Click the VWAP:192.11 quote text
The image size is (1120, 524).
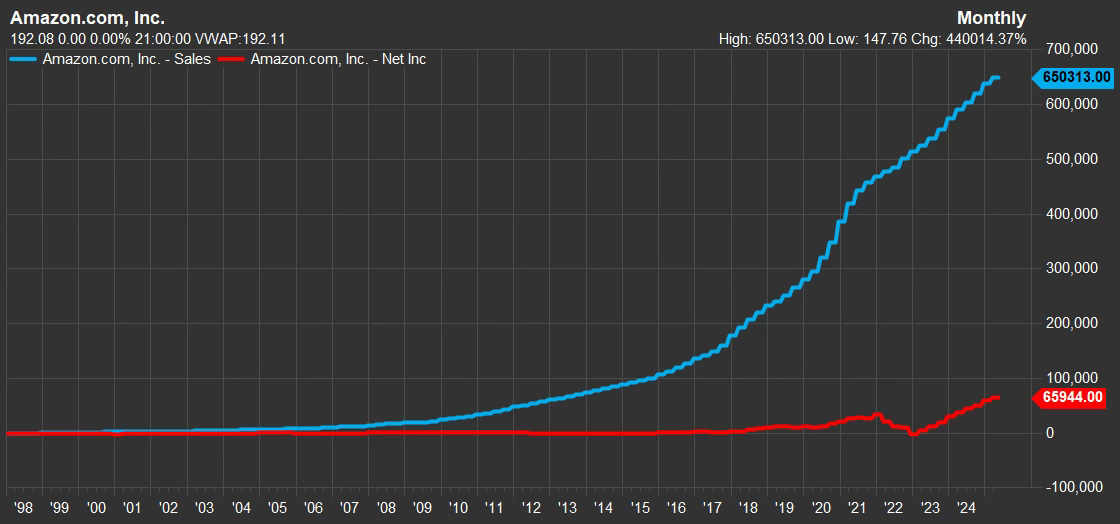coord(240,39)
